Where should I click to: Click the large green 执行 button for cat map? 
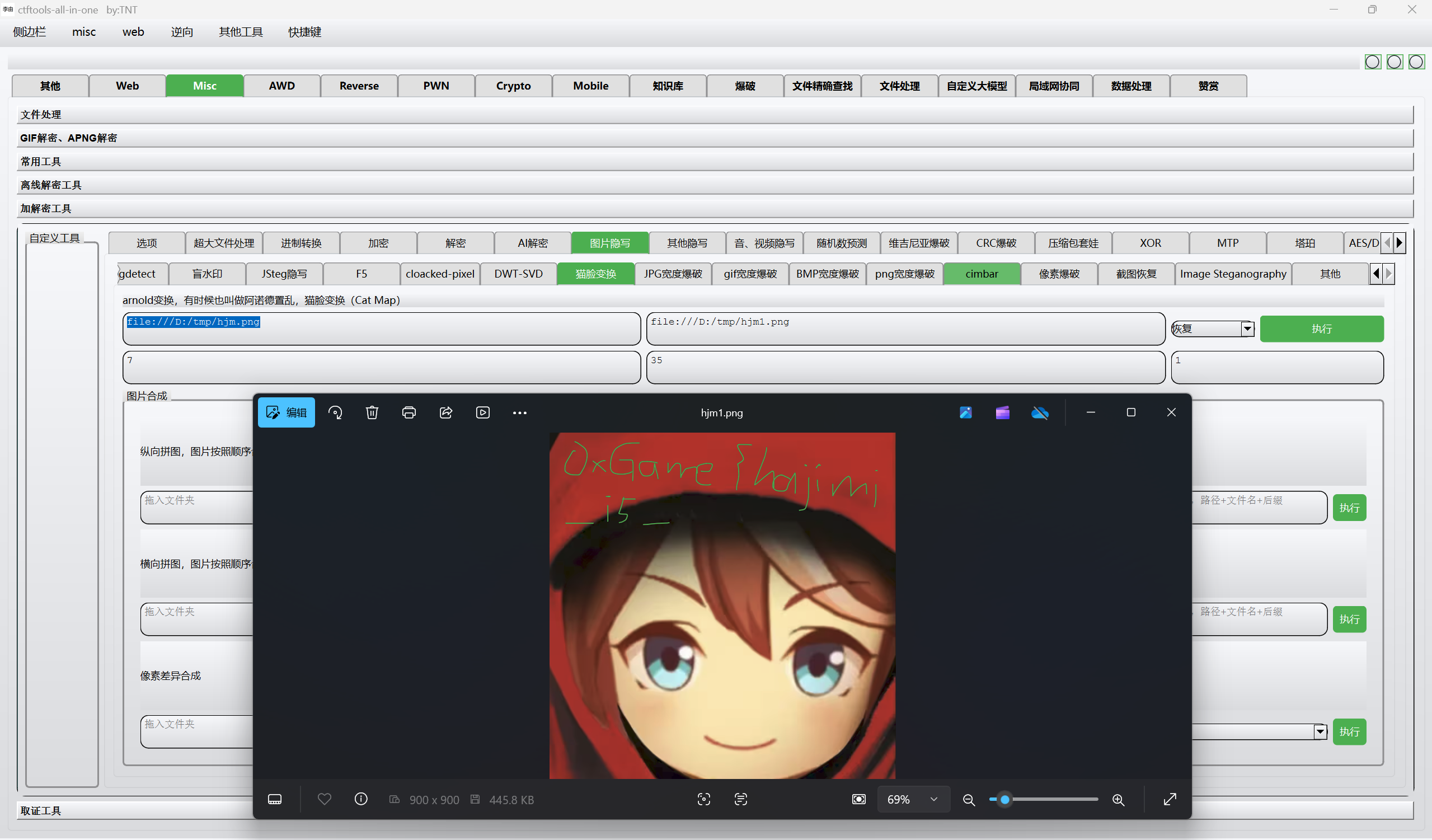click(x=1322, y=329)
